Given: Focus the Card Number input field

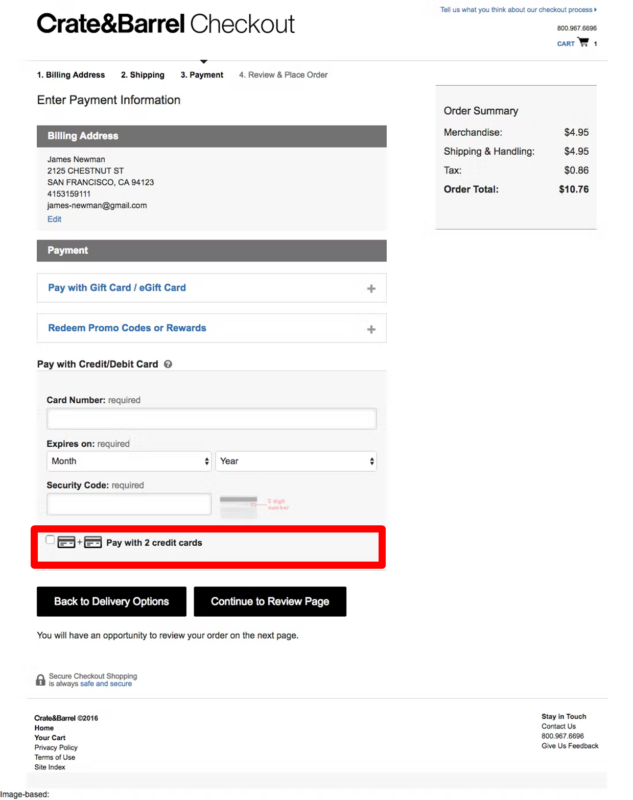Looking at the screenshot, I should pos(211,419).
